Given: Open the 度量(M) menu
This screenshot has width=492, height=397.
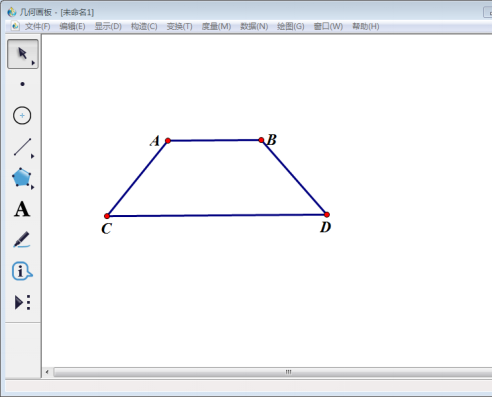Looking at the screenshot, I should 216,26.
